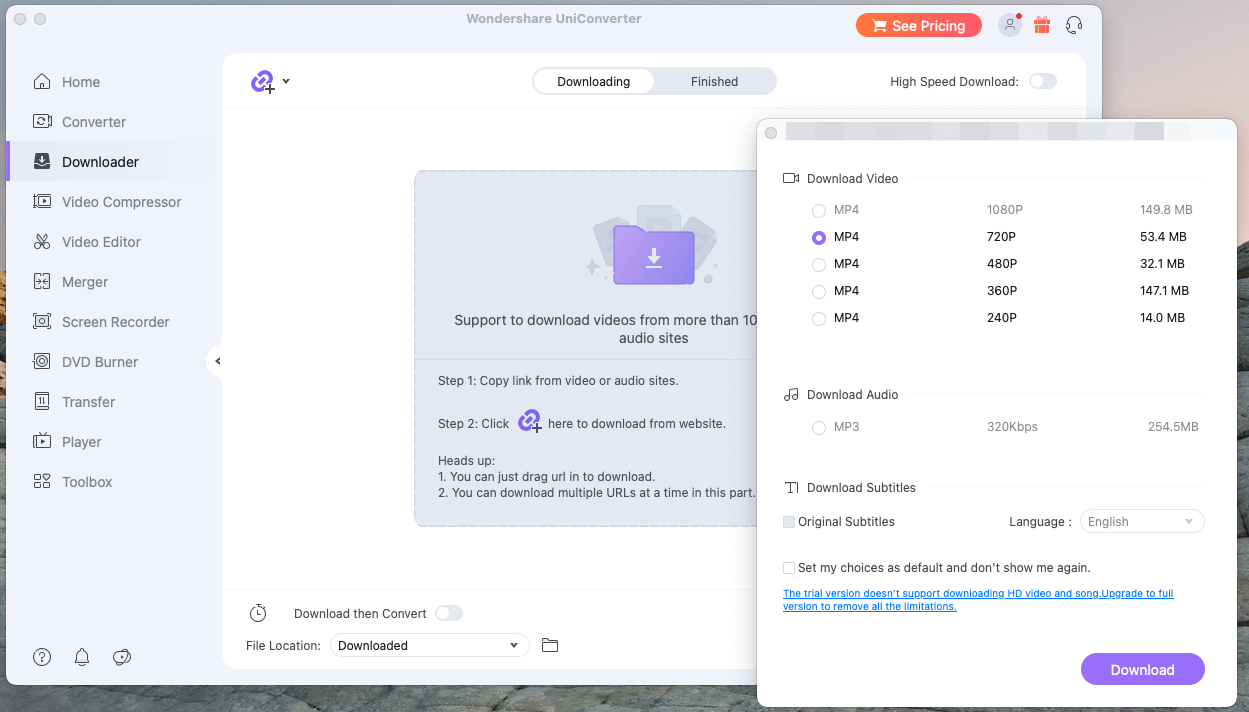Open the notifications bell
The height and width of the screenshot is (712, 1249).
[82, 657]
